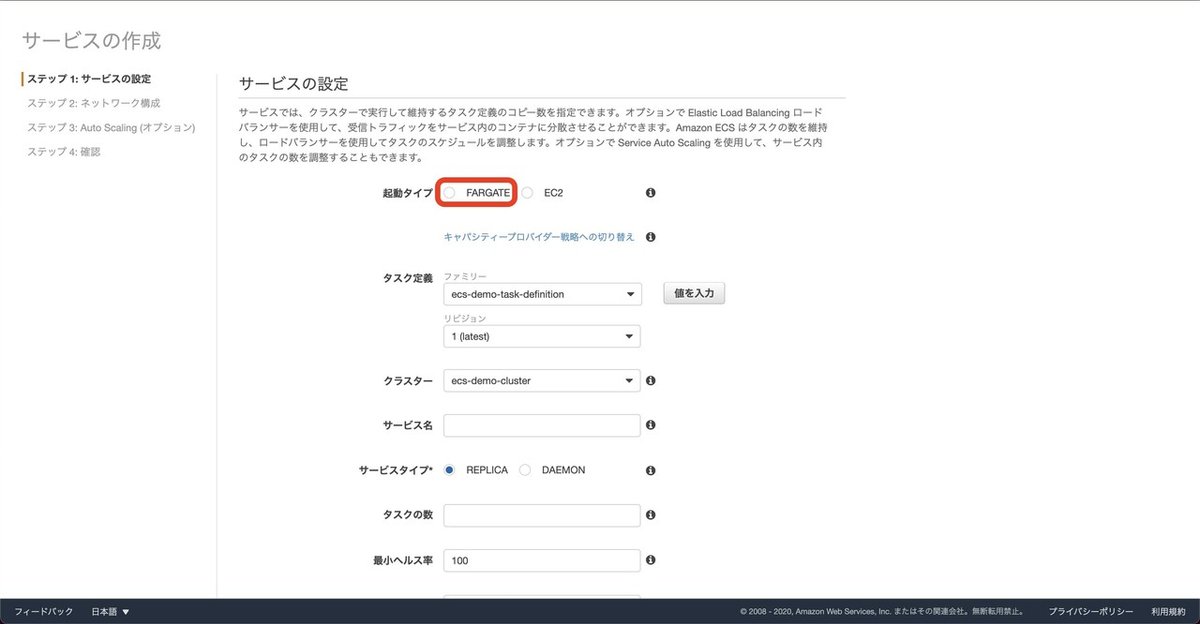Open プライバシーポリシー link in footer
Viewport: 1200px width, 624px height.
pos(1091,611)
